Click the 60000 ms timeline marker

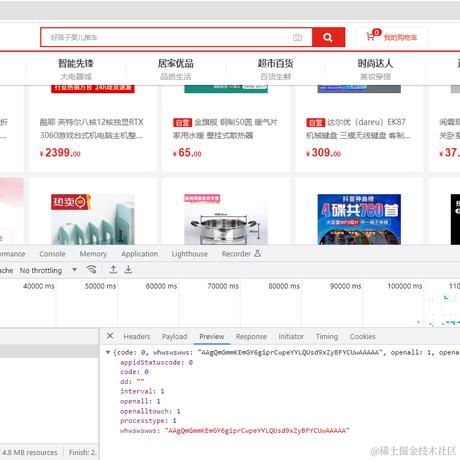[x=161, y=286]
